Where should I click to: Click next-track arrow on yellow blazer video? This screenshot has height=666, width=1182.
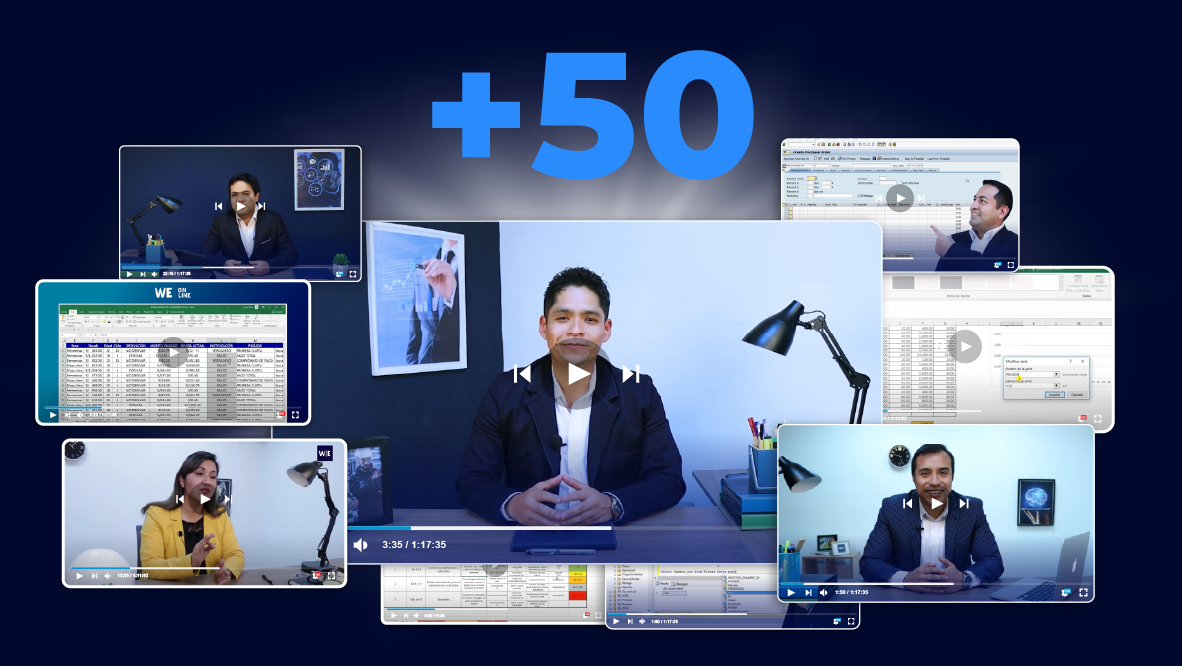pyautogui.click(x=228, y=499)
